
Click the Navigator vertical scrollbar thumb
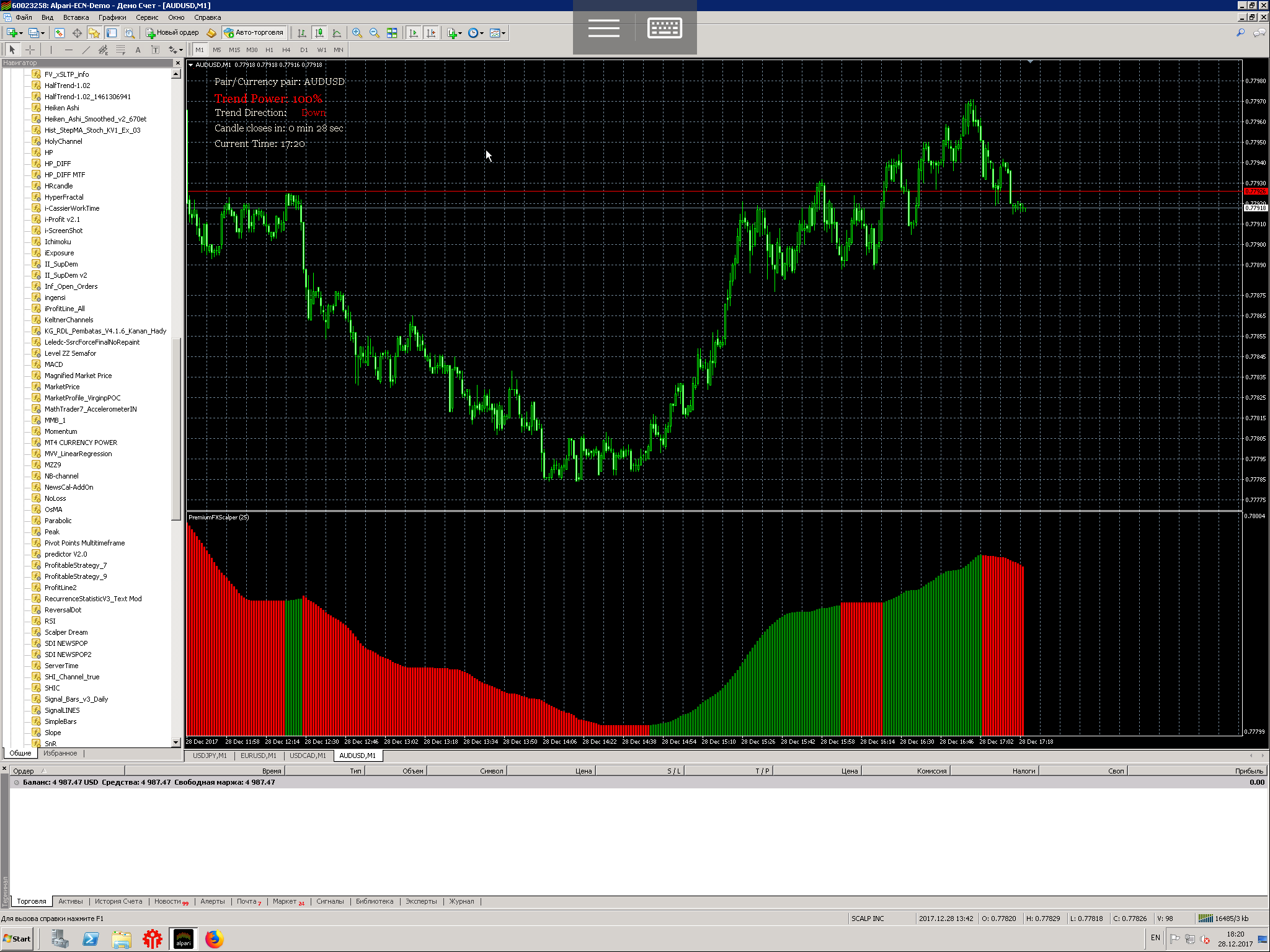tap(176, 428)
